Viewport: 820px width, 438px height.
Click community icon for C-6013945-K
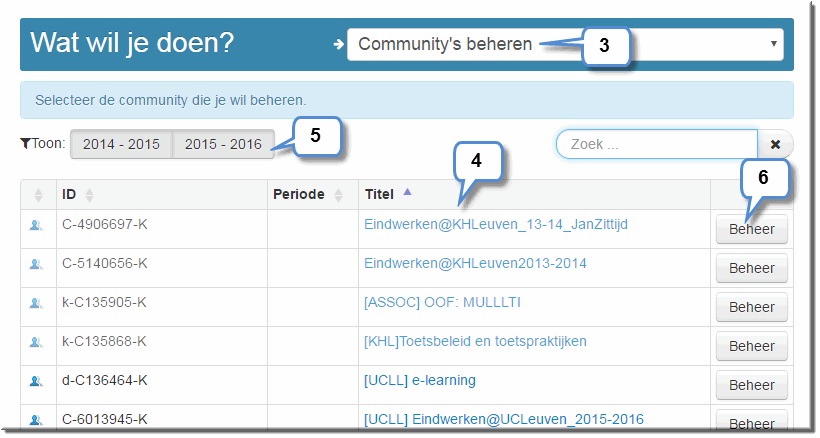pos(36,420)
